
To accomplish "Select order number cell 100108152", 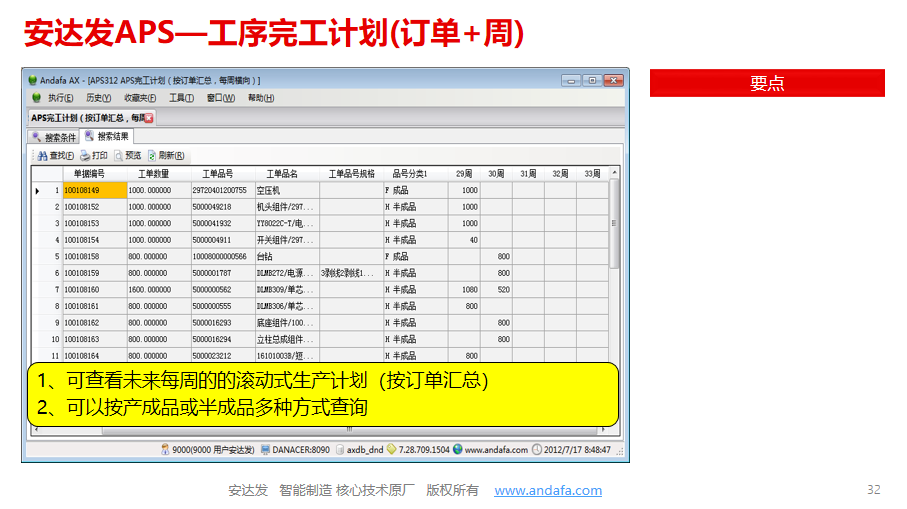I will [95, 207].
